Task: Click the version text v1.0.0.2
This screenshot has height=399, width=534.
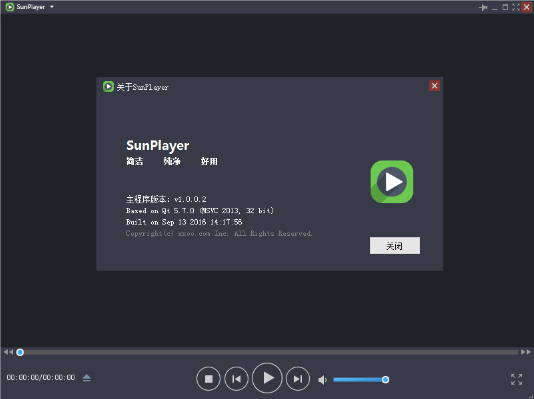Action: click(x=190, y=199)
